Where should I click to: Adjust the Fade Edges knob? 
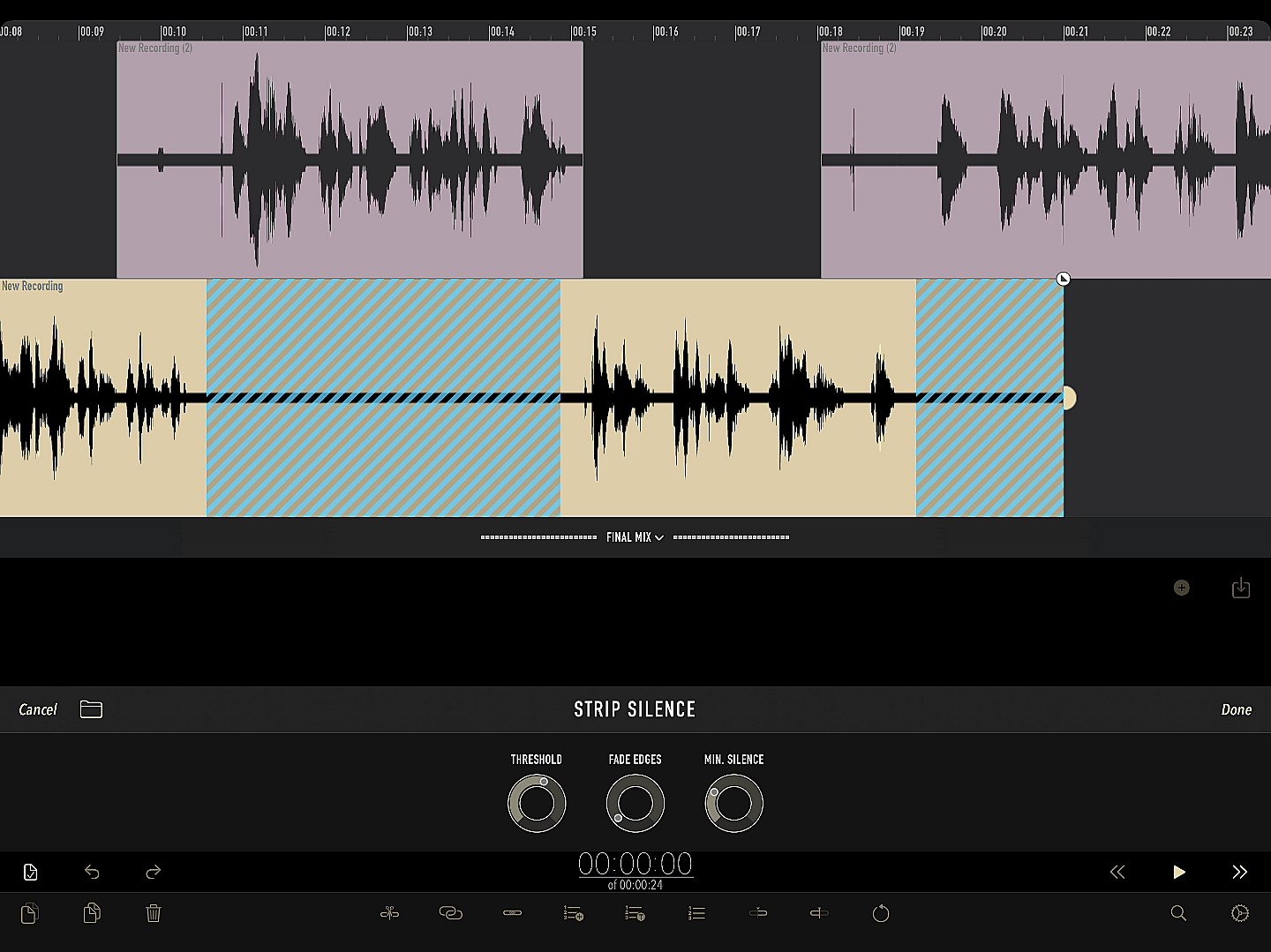pos(635,803)
